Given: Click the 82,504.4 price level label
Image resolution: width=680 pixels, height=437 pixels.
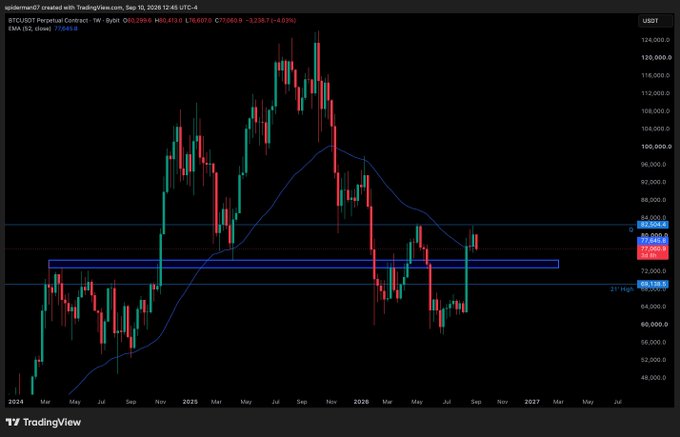Looking at the screenshot, I should (653, 225).
